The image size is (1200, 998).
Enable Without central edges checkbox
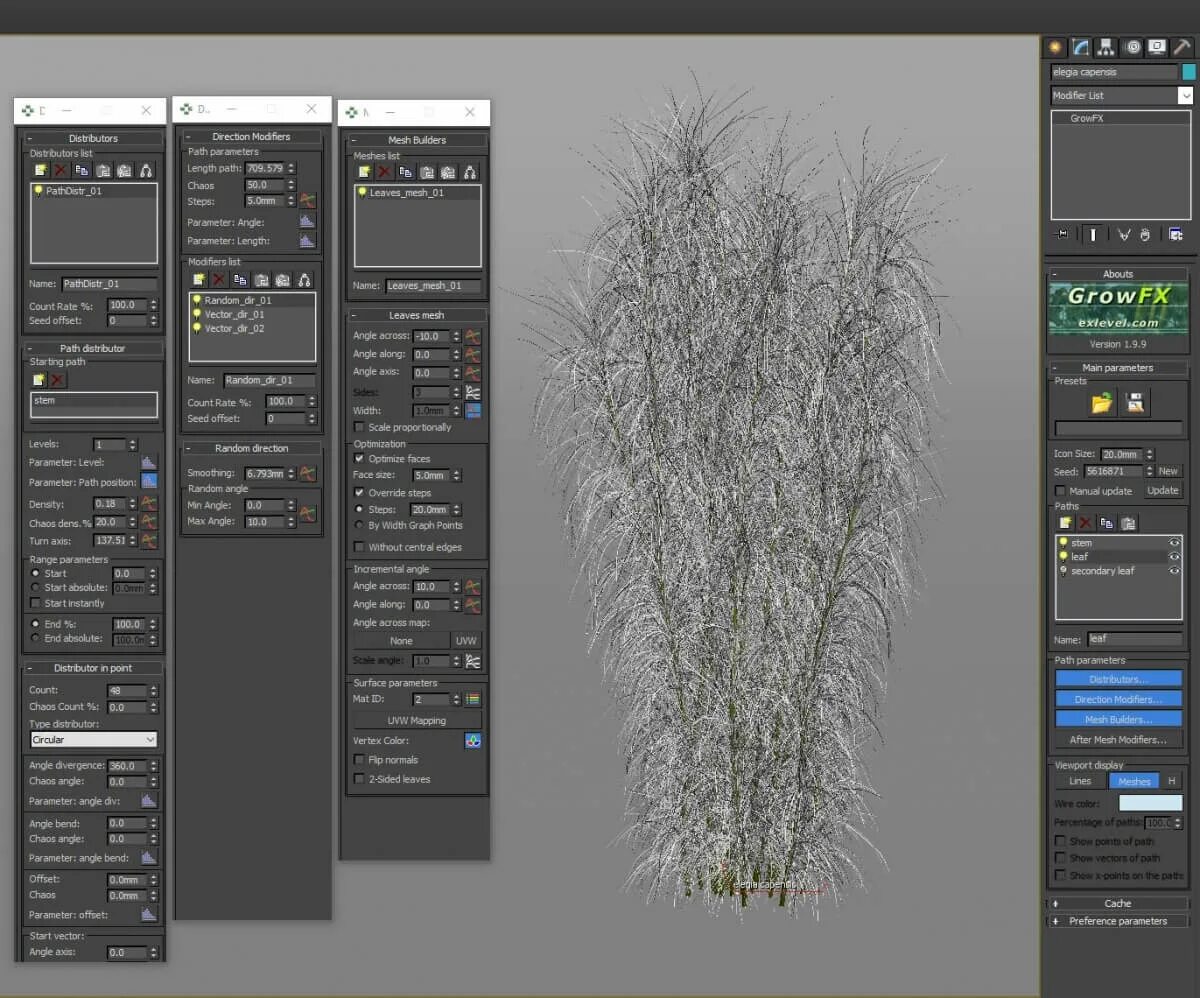click(360, 547)
